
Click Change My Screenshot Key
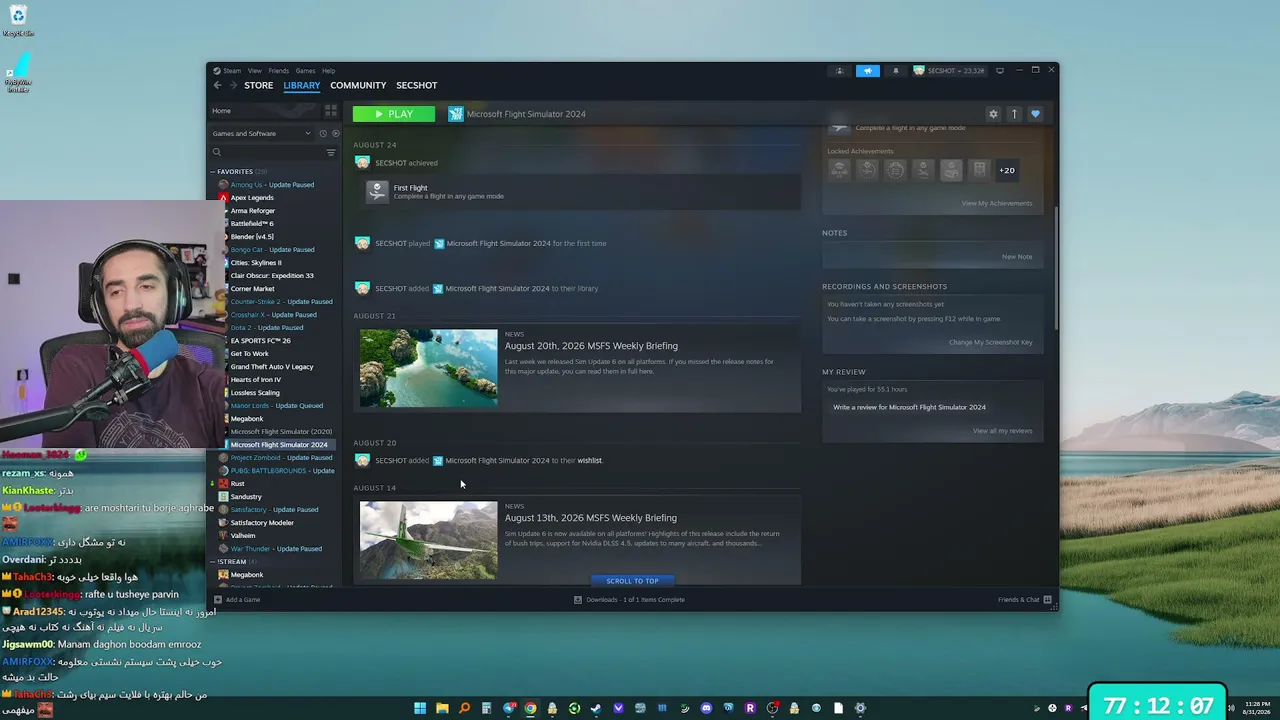click(x=990, y=342)
